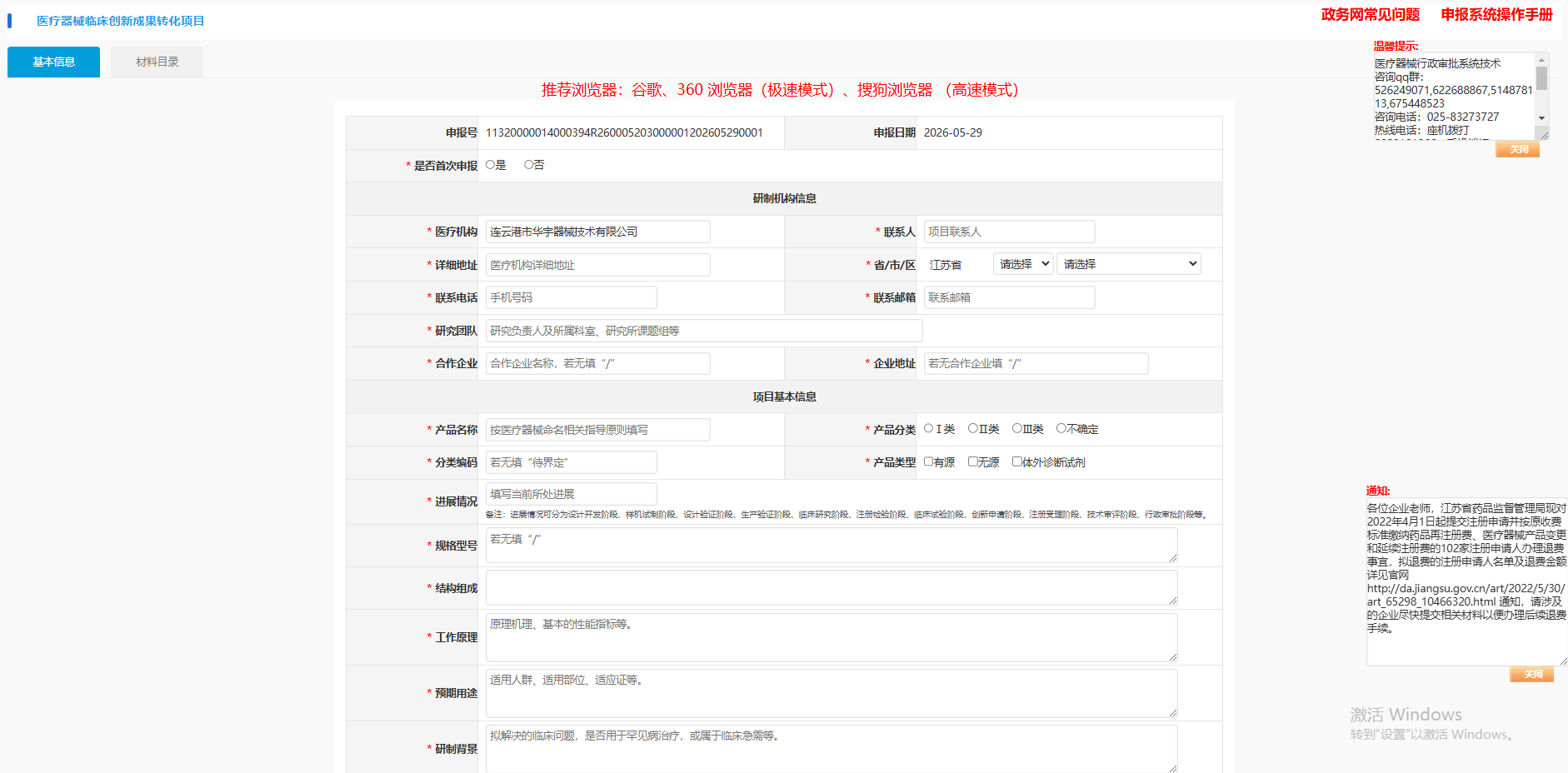Select 否 for 是否首次申报
The height and width of the screenshot is (773, 1568).
529,165
